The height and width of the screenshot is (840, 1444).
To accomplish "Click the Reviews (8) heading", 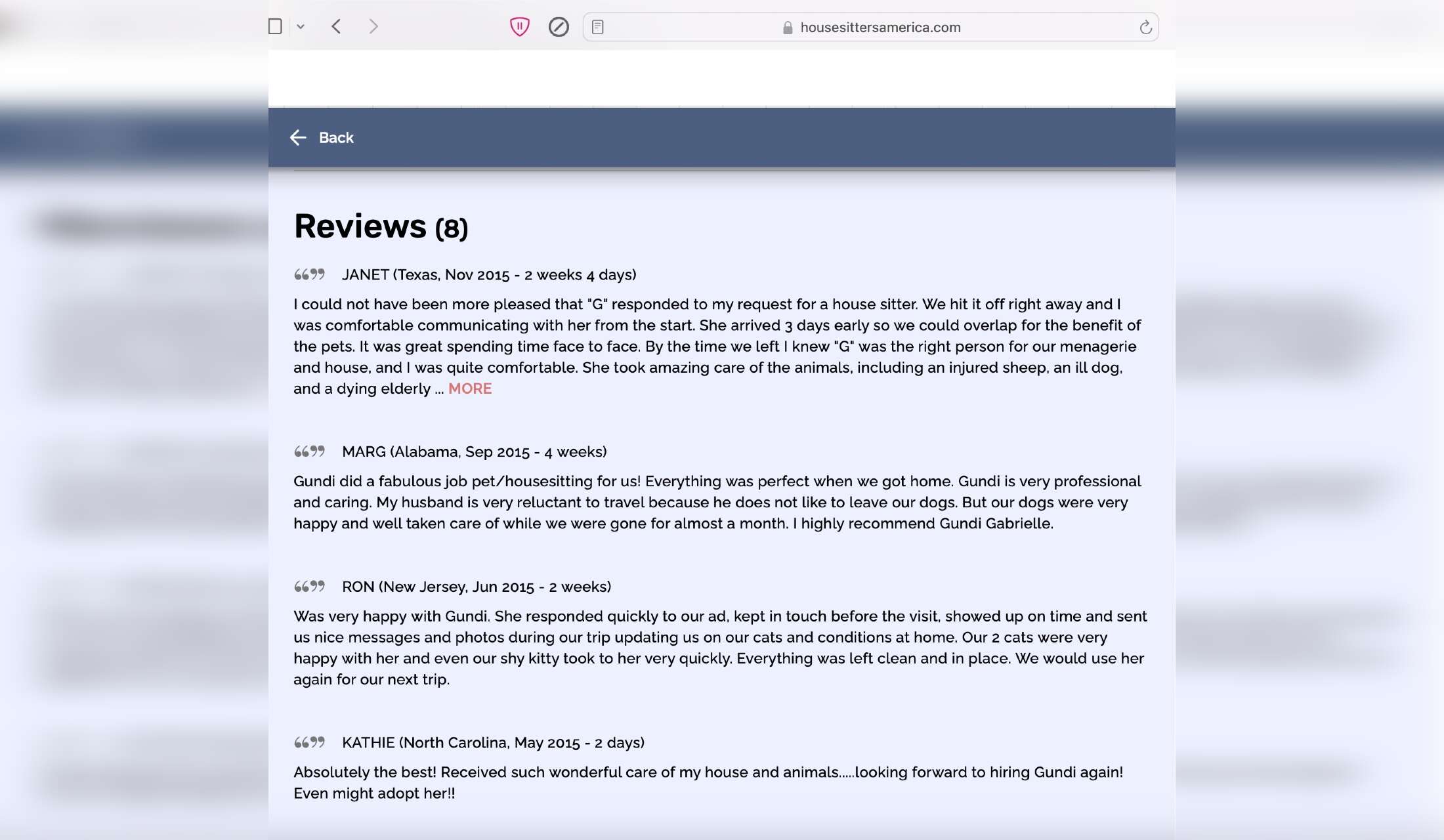I will [x=381, y=226].
